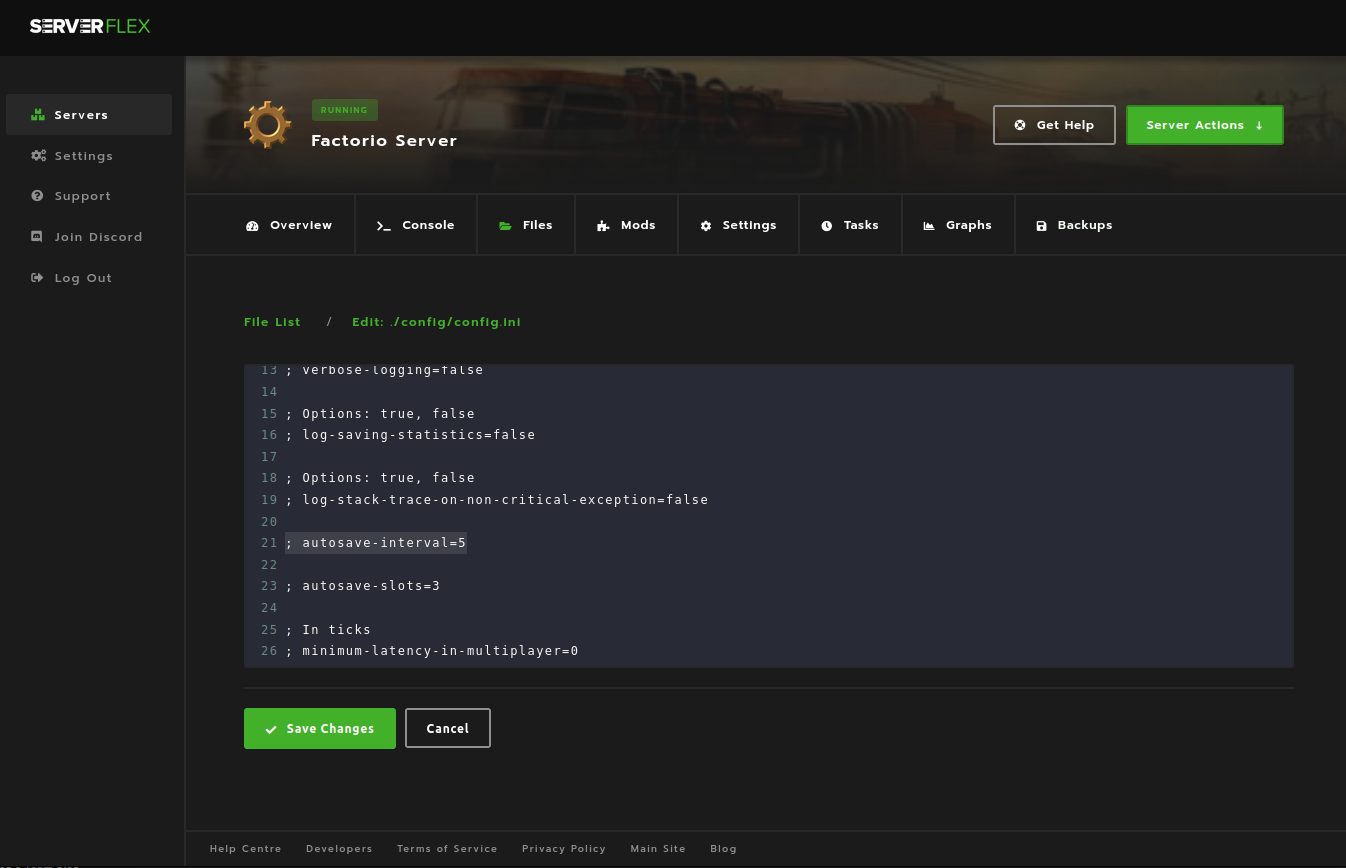
Task: Open Terms of Service footer link
Action: click(x=447, y=849)
